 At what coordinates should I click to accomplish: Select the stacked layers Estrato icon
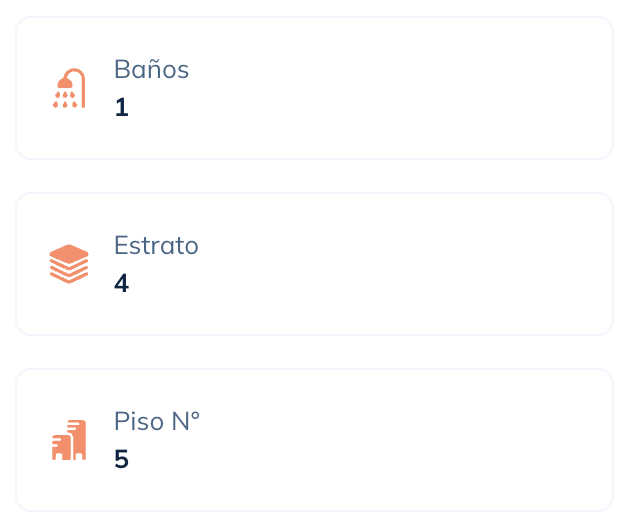tap(69, 264)
